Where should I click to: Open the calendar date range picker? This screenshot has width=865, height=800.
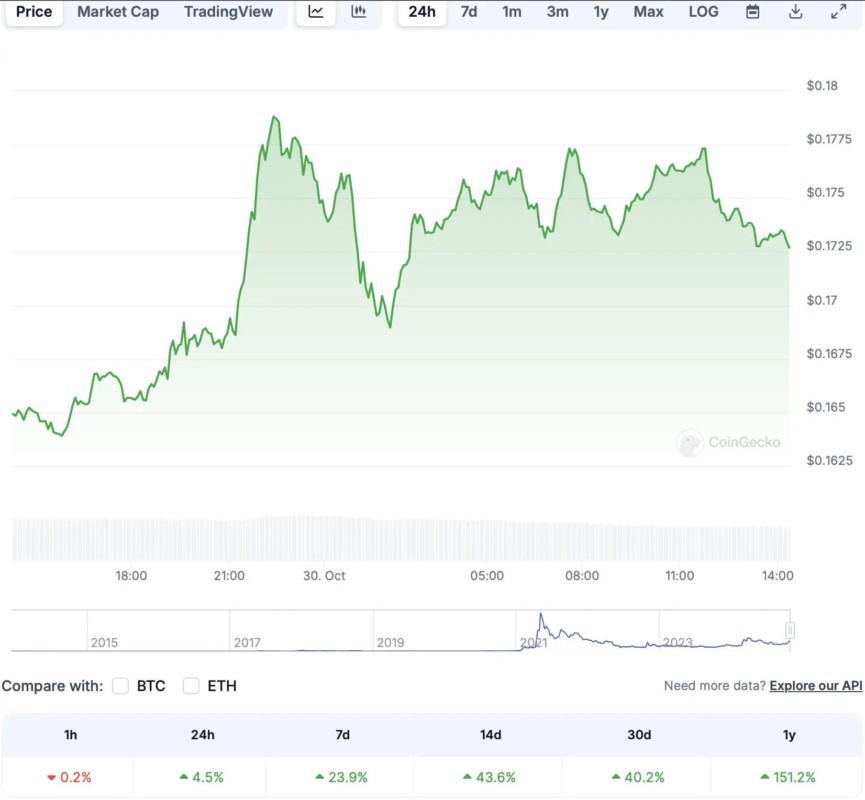pos(753,12)
